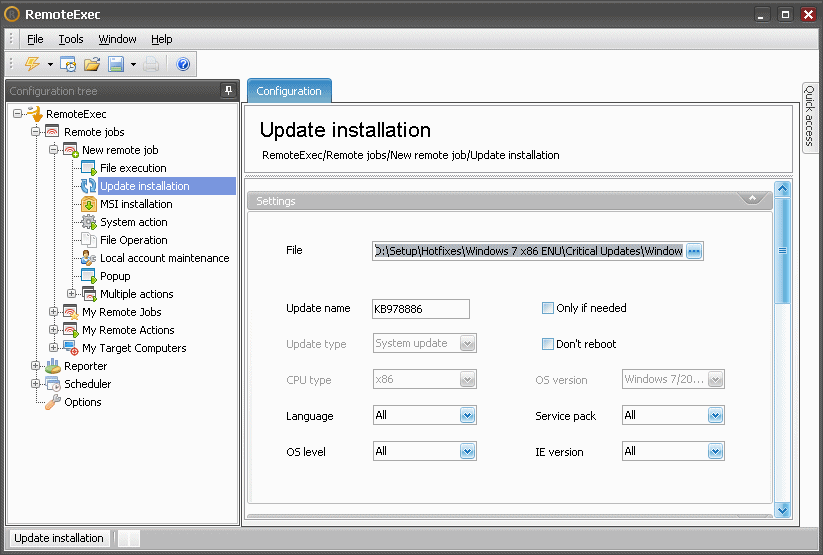Select the Configuration tab

pos(289,91)
